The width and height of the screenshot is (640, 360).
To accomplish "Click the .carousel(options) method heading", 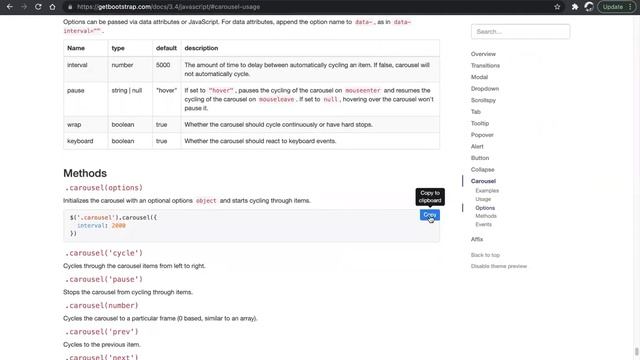I will 104,188.
